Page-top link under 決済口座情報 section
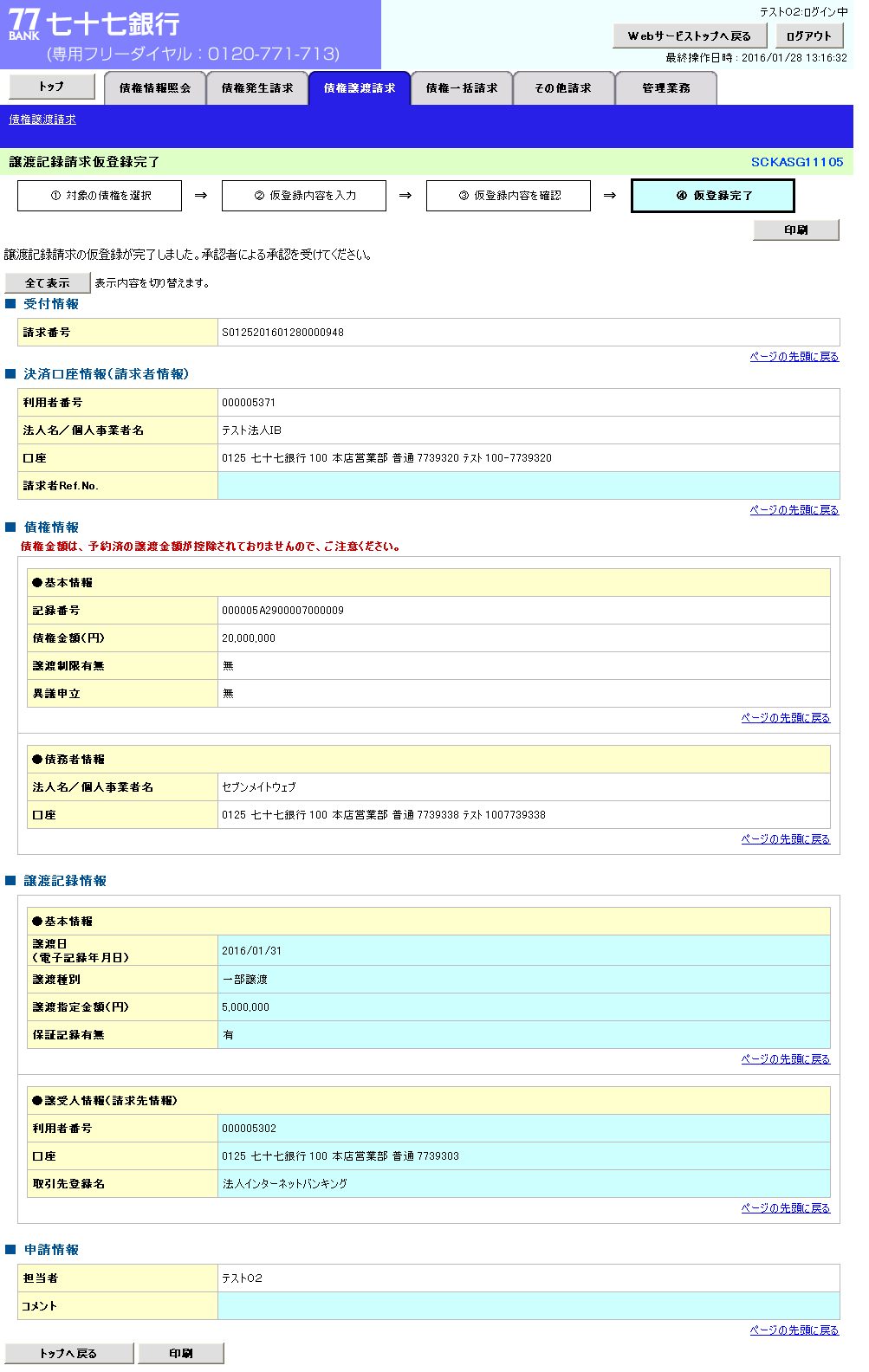Image resolution: width=869 pixels, height=1372 pixels. (794, 510)
